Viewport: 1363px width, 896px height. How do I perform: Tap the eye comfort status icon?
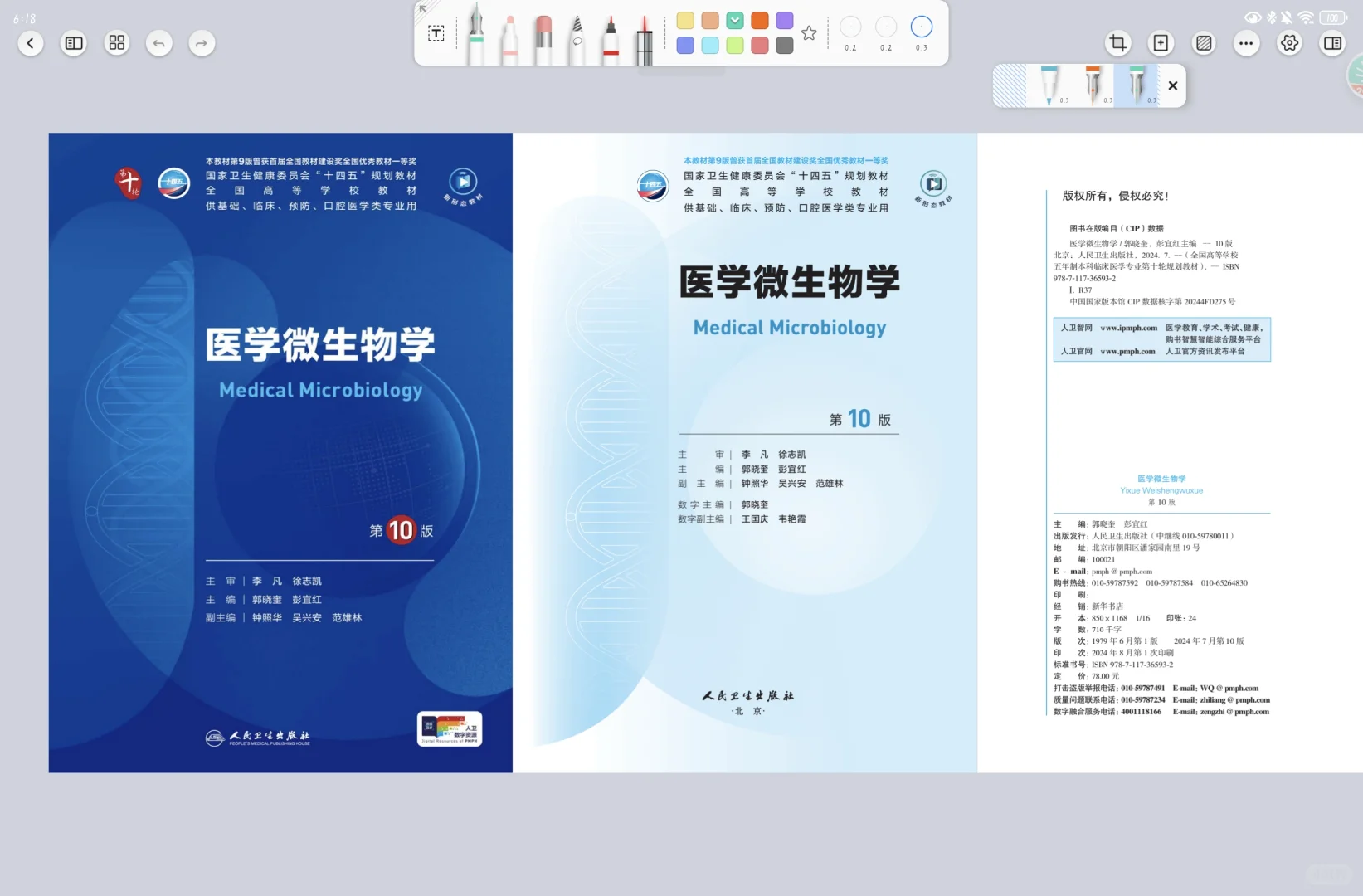(1253, 17)
